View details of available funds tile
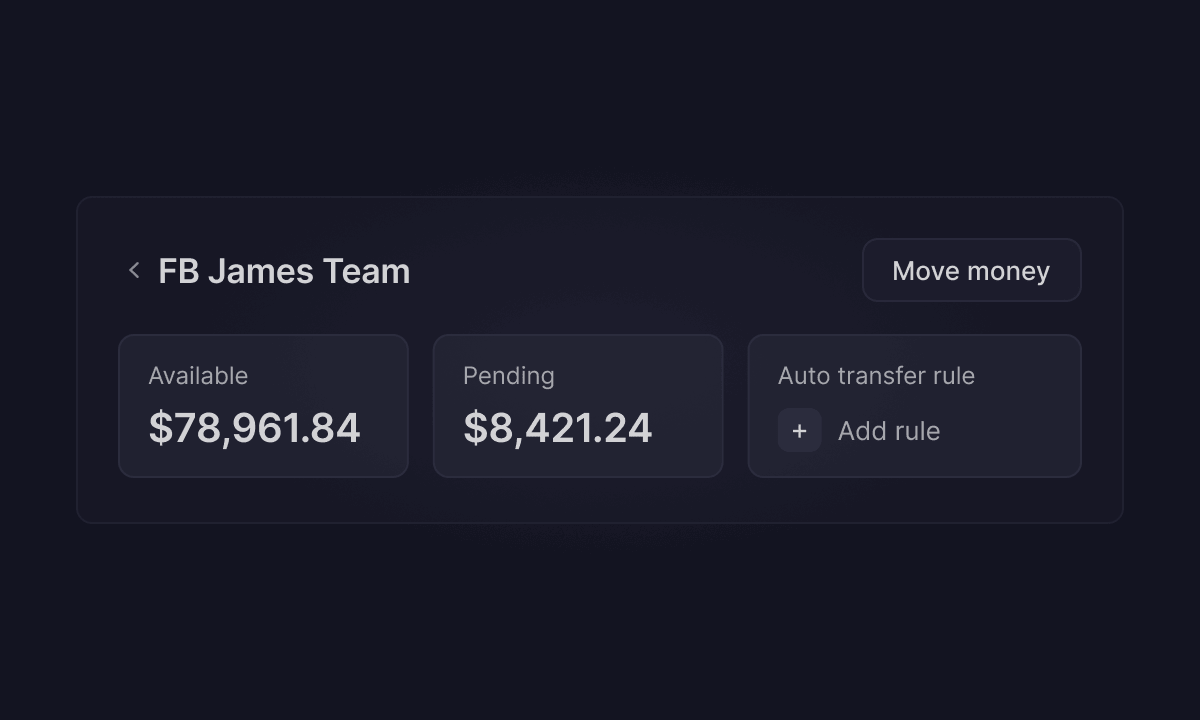This screenshot has height=720, width=1200. pyautogui.click(x=263, y=406)
